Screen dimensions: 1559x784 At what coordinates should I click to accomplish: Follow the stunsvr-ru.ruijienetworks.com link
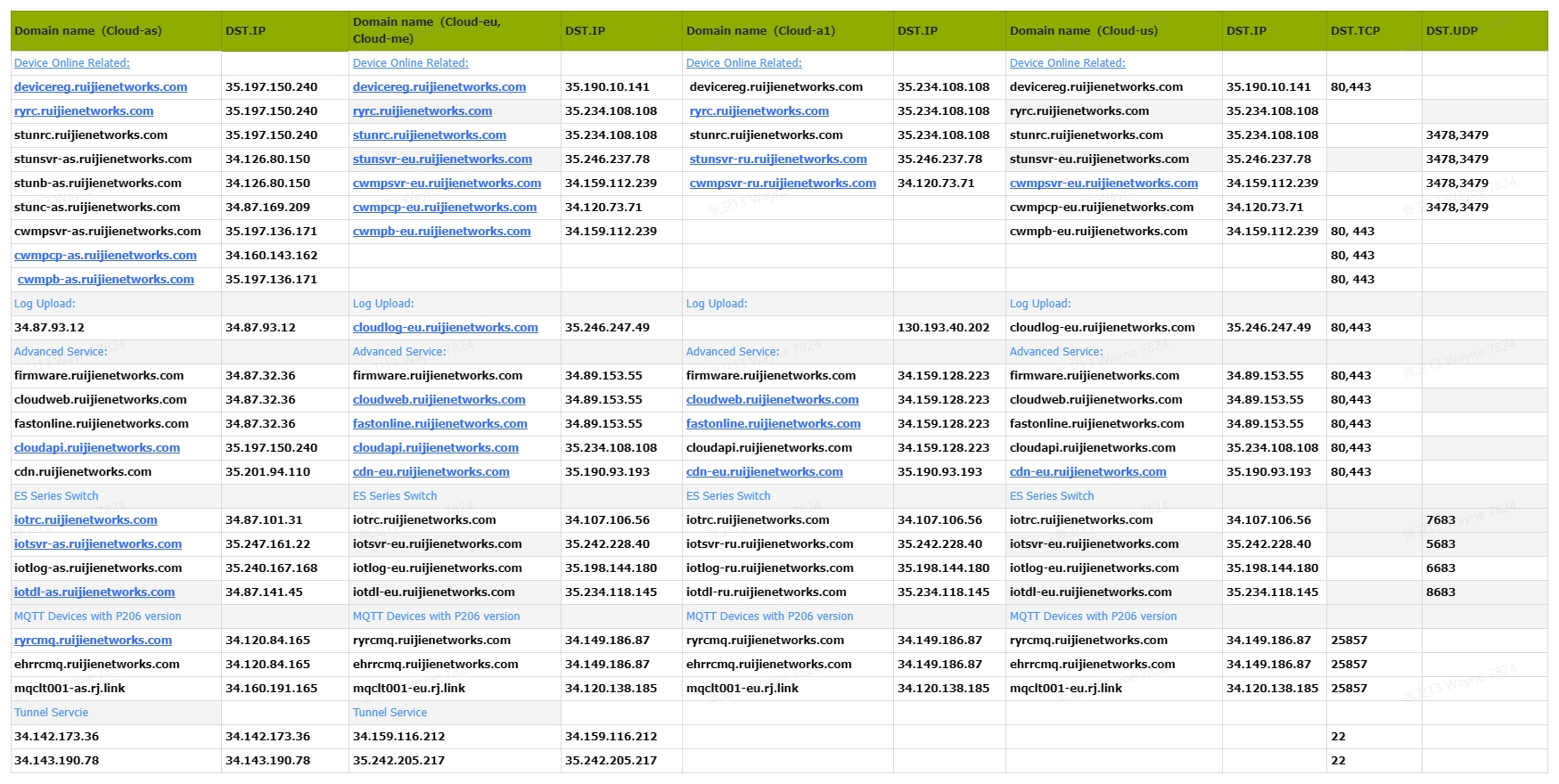point(778,159)
